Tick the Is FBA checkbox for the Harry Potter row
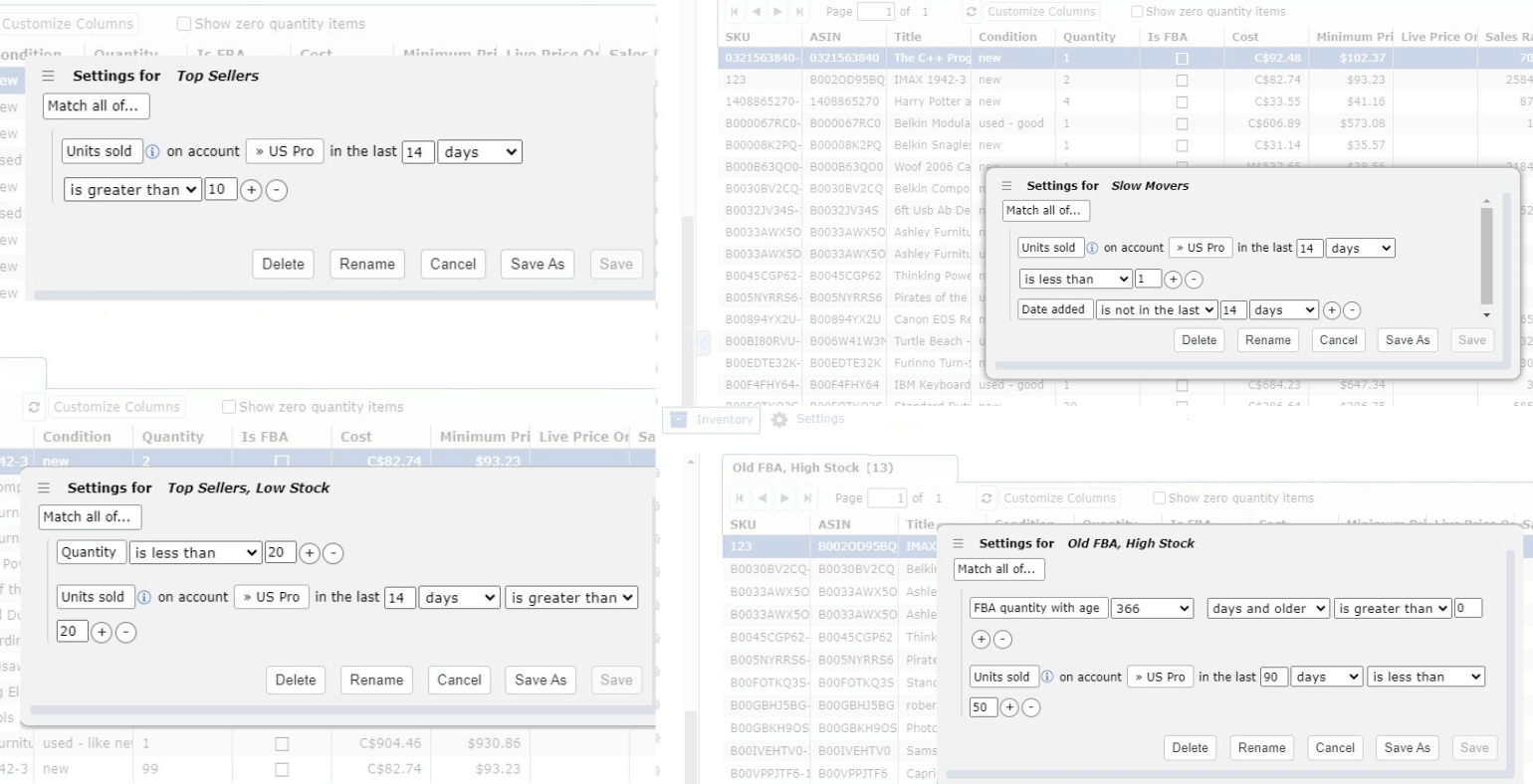This screenshot has height=784, width=1533. coord(1182,101)
